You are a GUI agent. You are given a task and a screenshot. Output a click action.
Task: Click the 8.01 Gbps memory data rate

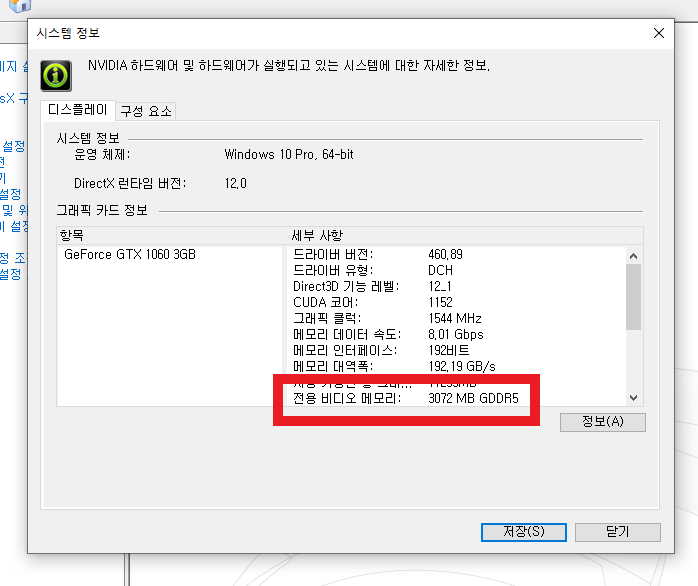[455, 334]
